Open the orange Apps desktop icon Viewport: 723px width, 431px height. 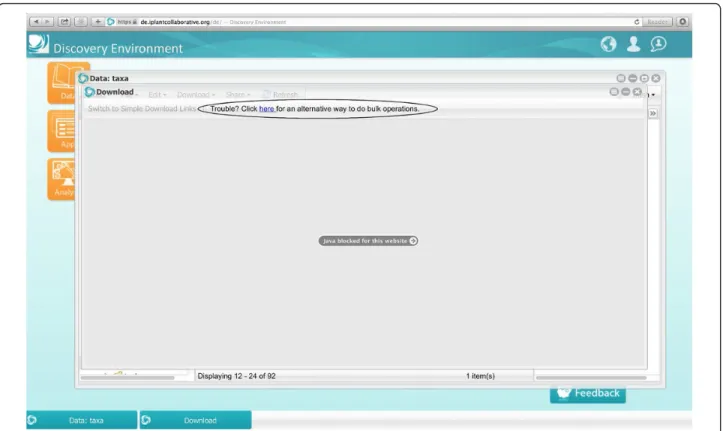coord(61,131)
